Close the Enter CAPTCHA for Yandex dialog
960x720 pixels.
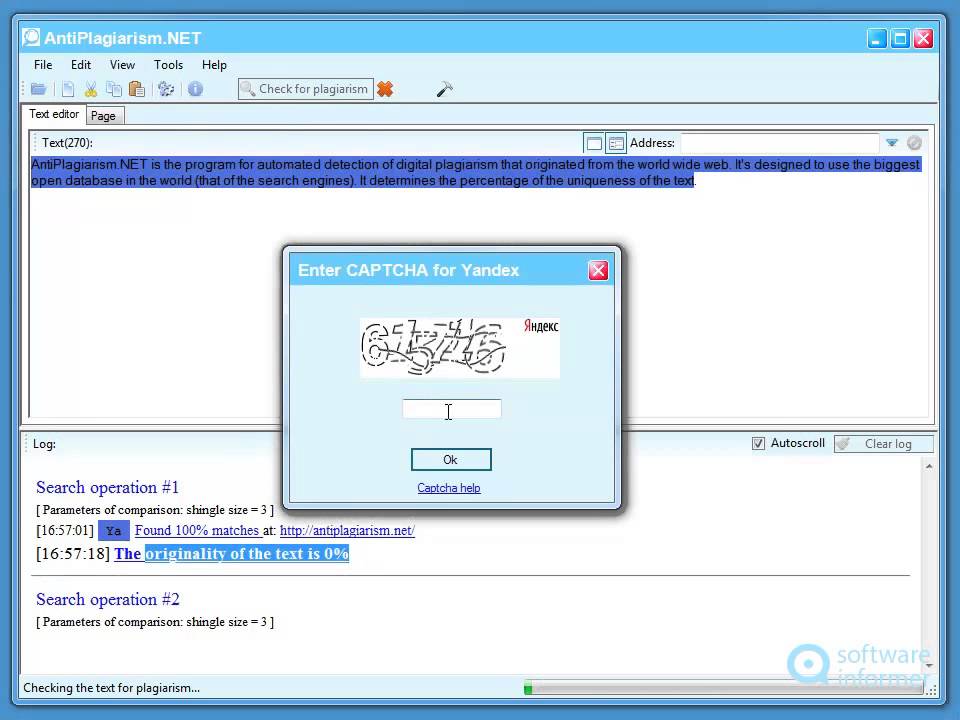pos(598,270)
